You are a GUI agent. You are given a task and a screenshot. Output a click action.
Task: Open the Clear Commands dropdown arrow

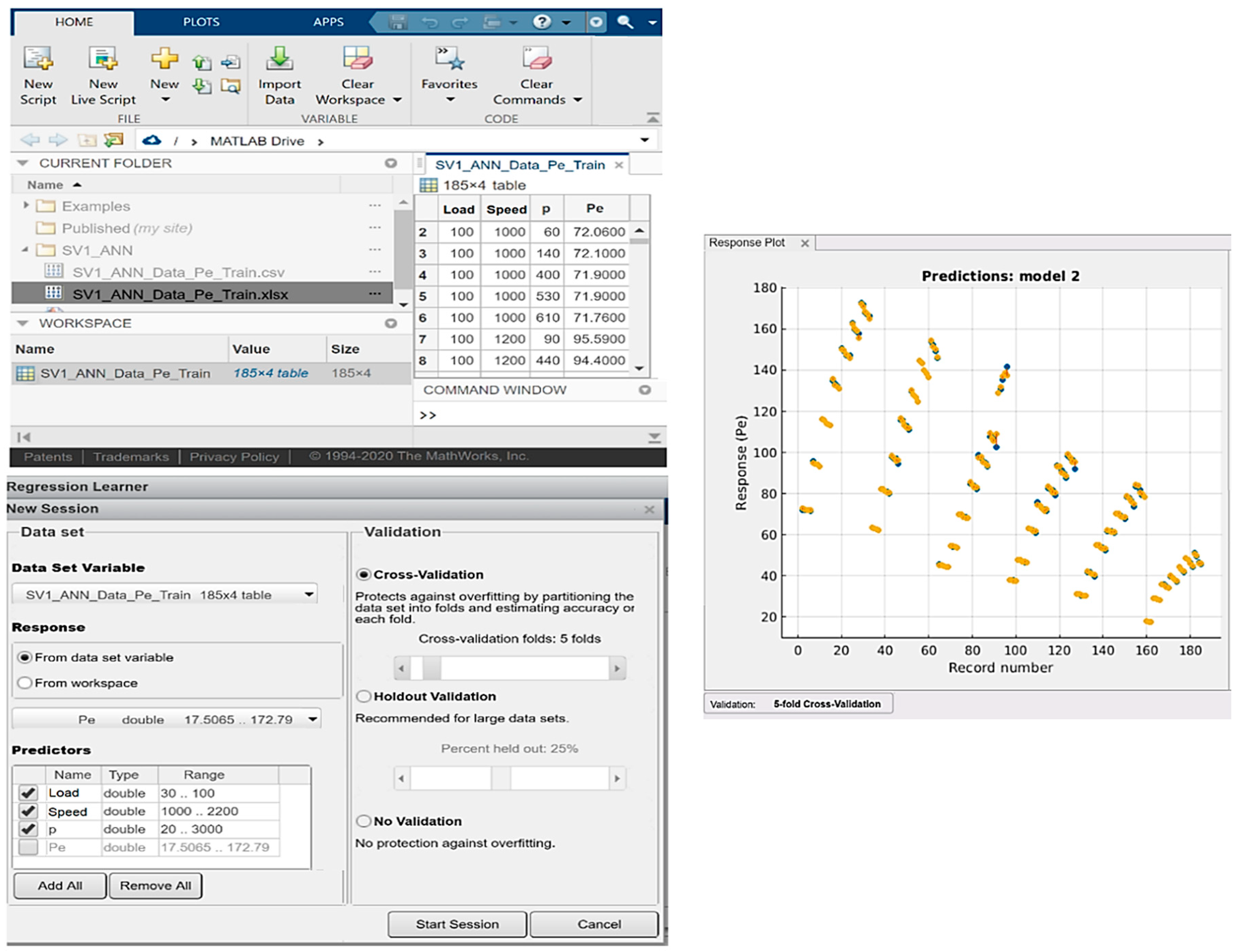tap(577, 100)
